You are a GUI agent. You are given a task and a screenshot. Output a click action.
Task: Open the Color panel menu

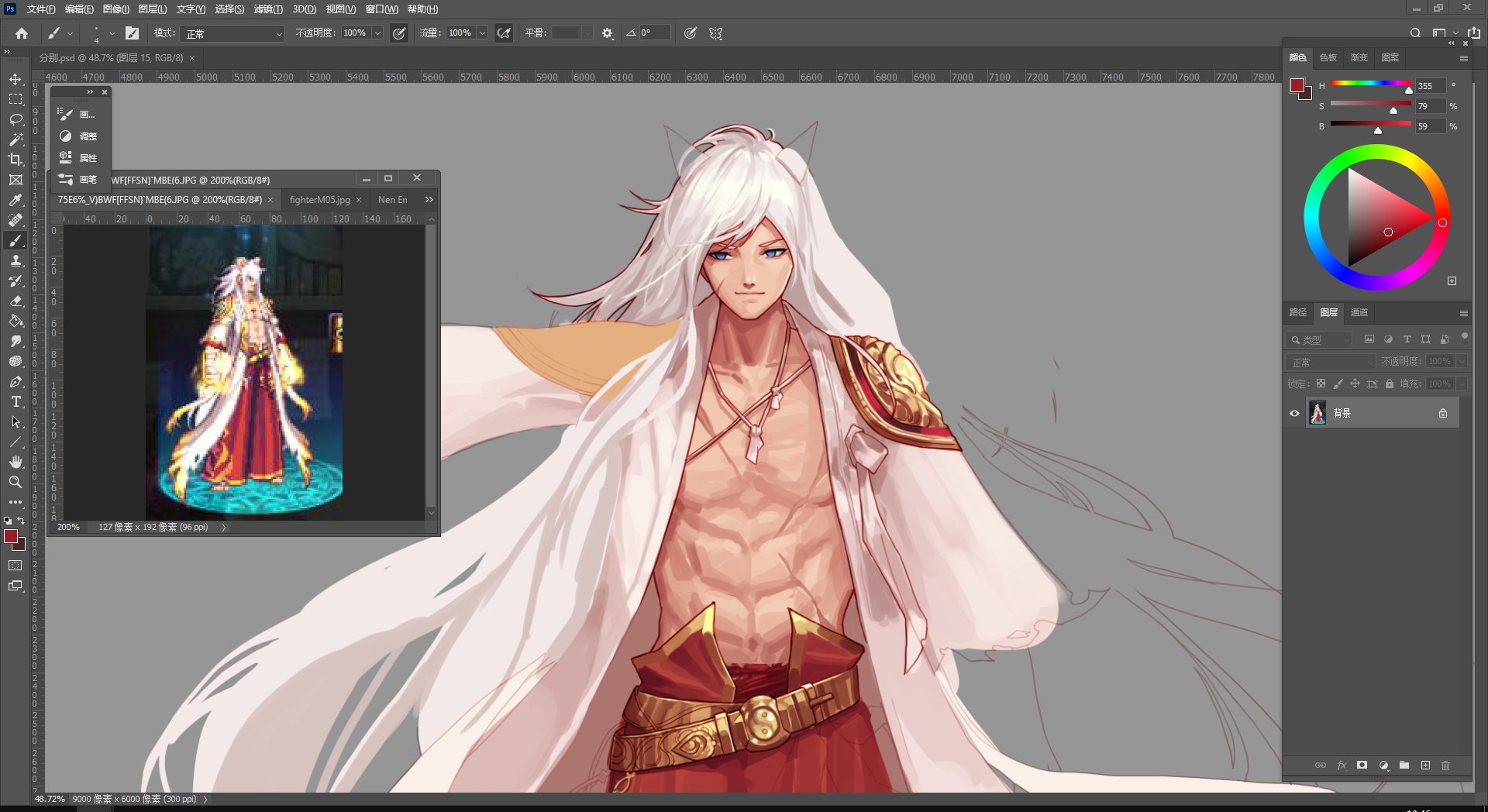(x=1464, y=58)
